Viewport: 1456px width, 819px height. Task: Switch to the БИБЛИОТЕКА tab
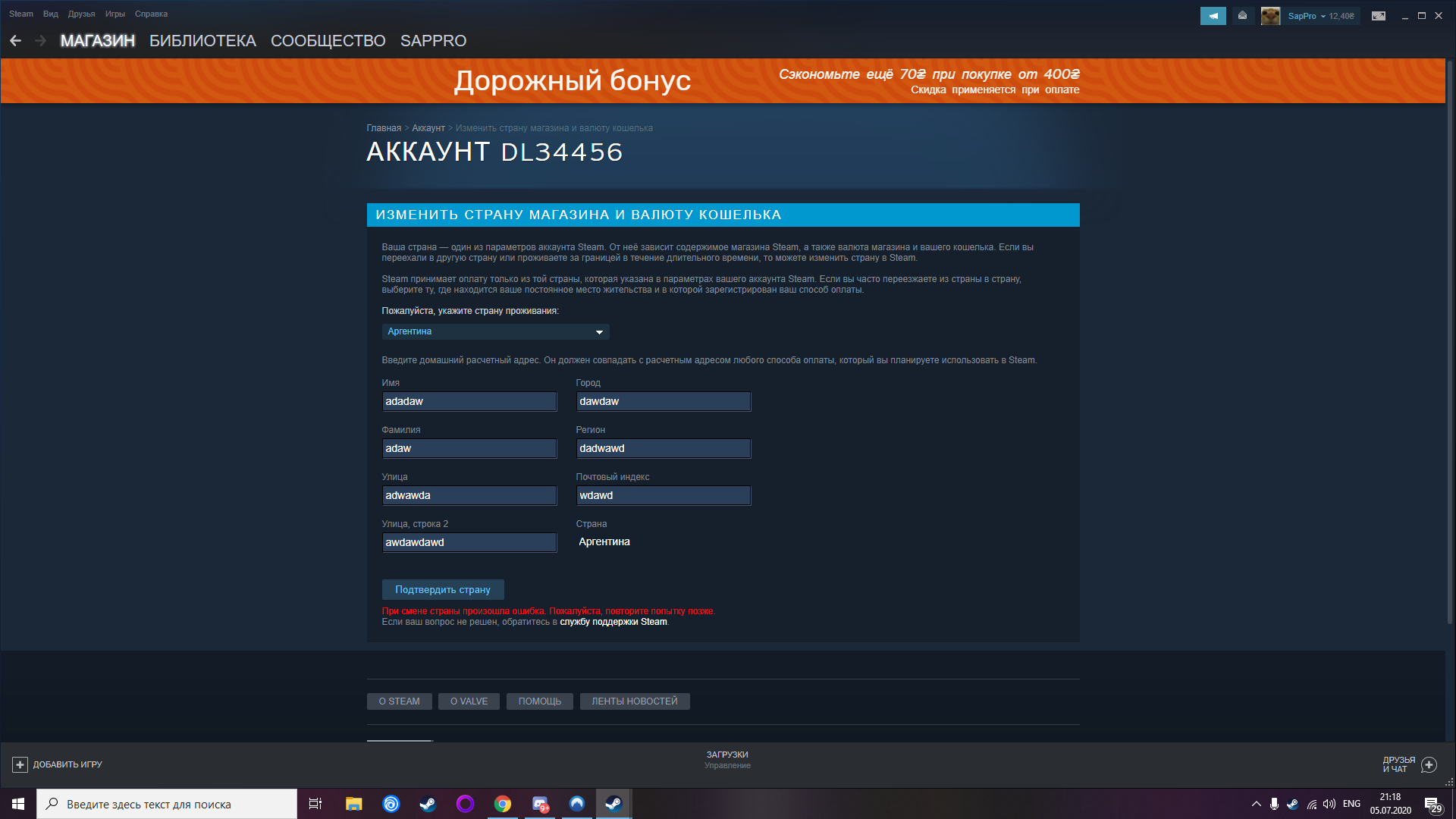202,41
